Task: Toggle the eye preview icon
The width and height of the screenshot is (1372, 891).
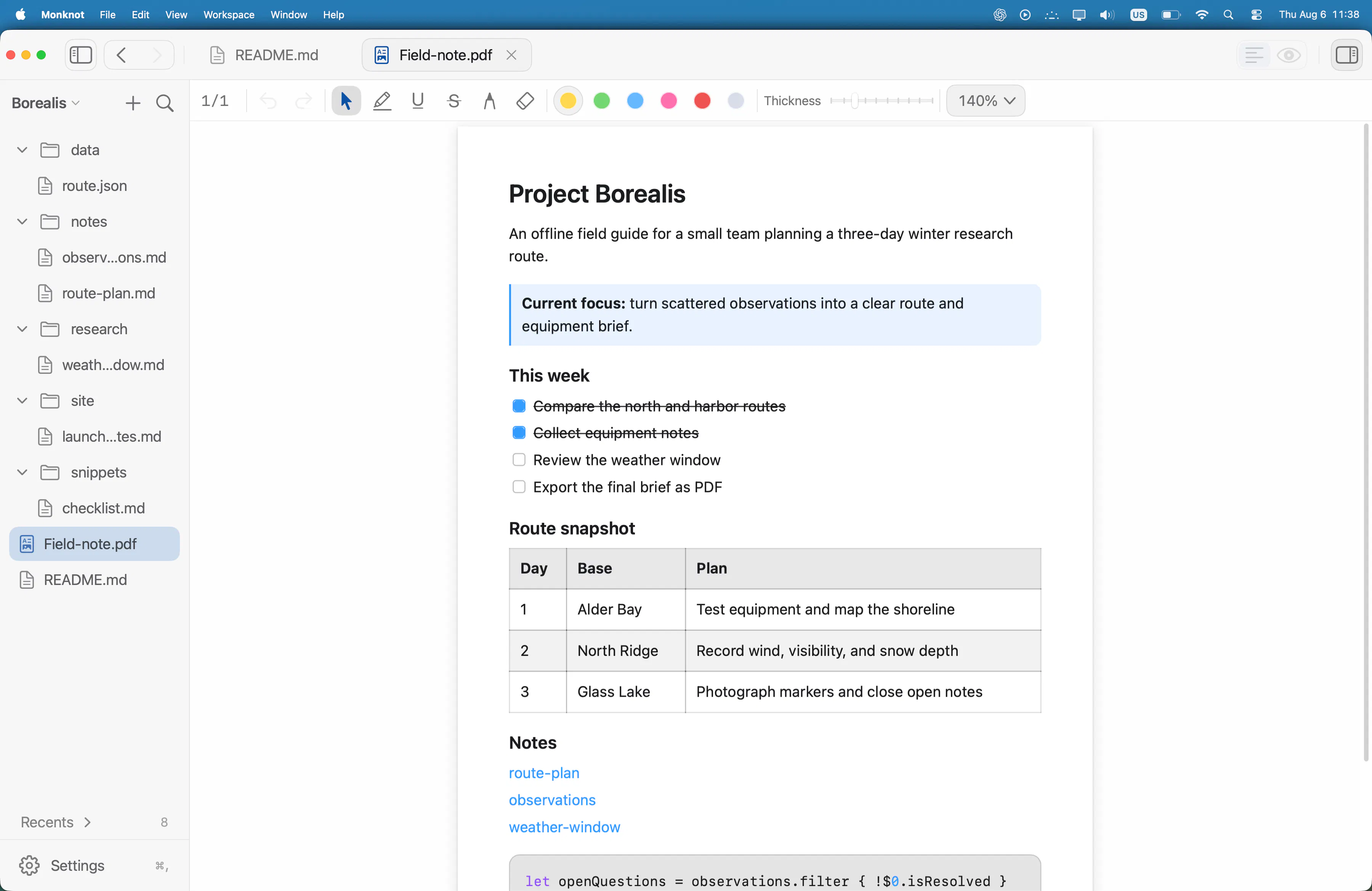Action: [x=1289, y=55]
